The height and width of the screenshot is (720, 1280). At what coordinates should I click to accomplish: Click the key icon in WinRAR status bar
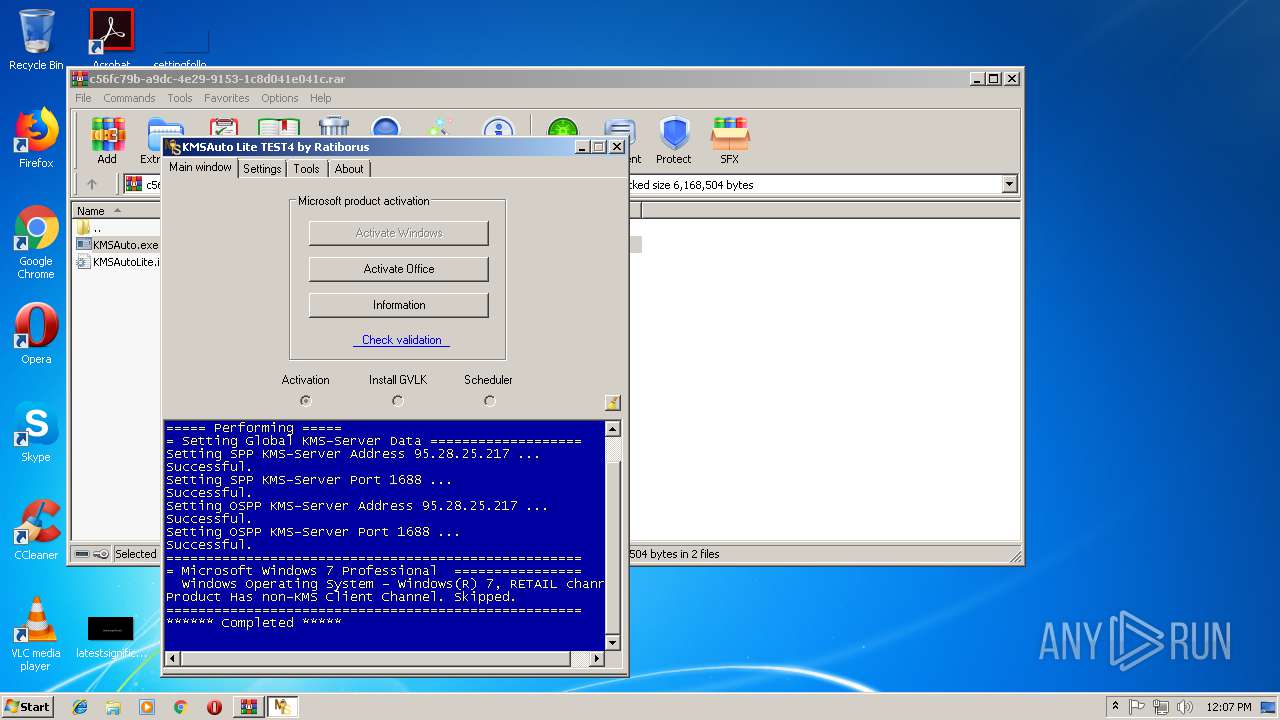pyautogui.click(x=101, y=554)
